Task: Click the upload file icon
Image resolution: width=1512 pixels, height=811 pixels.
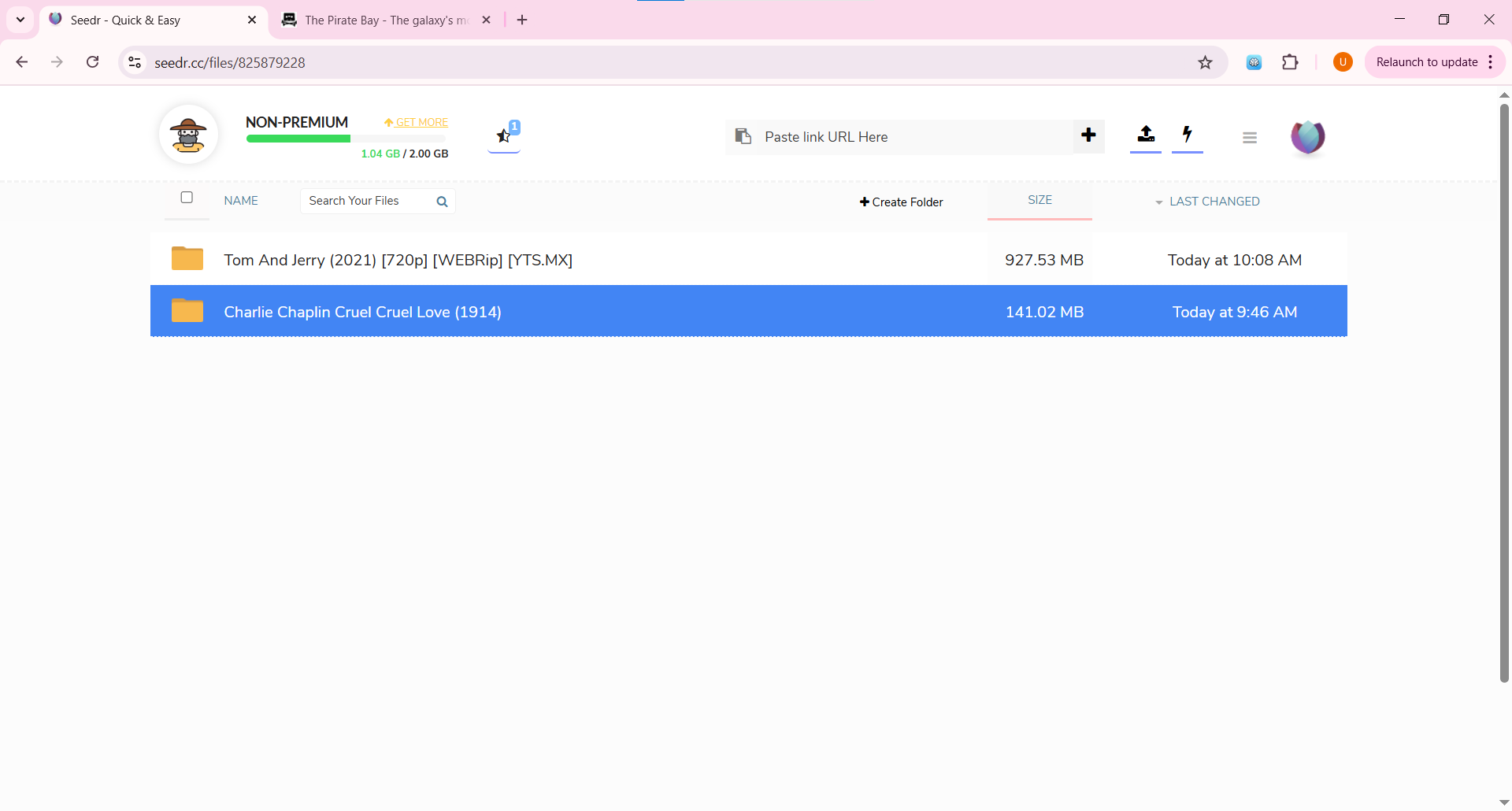Action: click(1146, 135)
